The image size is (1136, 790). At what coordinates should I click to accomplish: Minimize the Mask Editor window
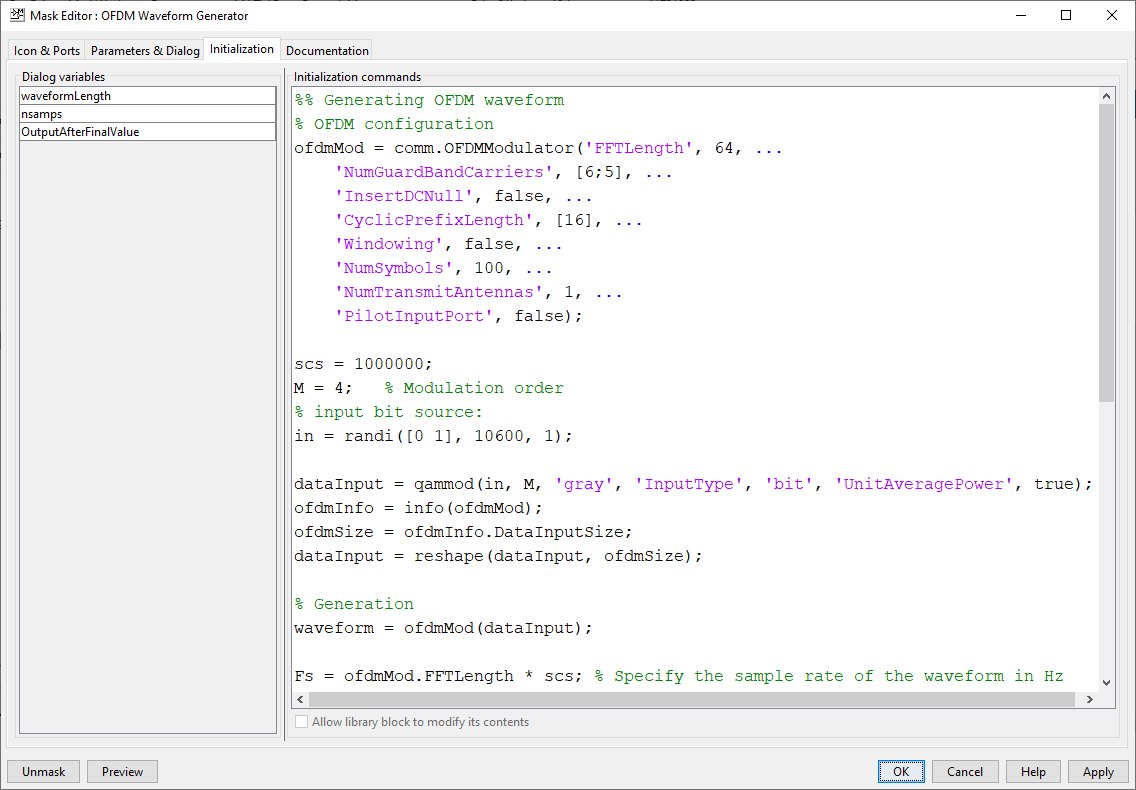[1021, 15]
